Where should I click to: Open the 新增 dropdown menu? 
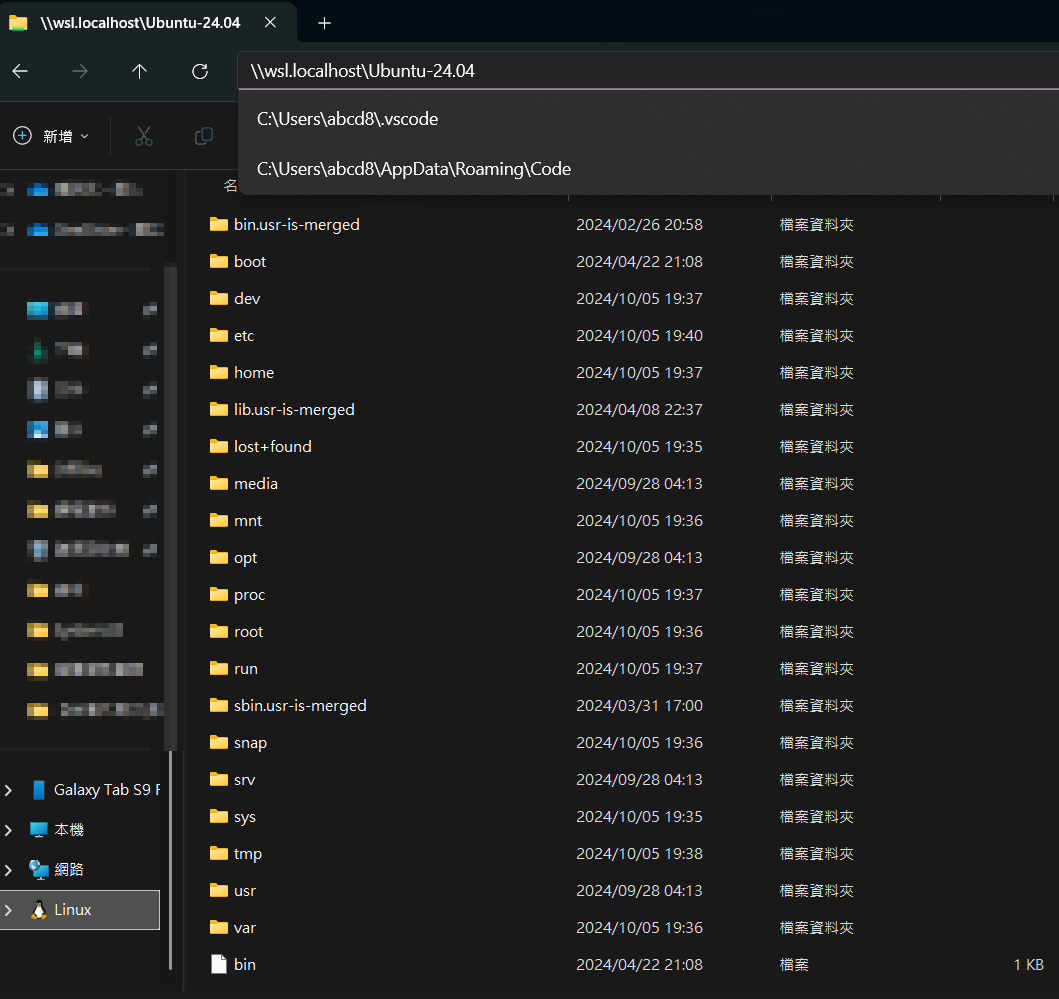tap(52, 136)
